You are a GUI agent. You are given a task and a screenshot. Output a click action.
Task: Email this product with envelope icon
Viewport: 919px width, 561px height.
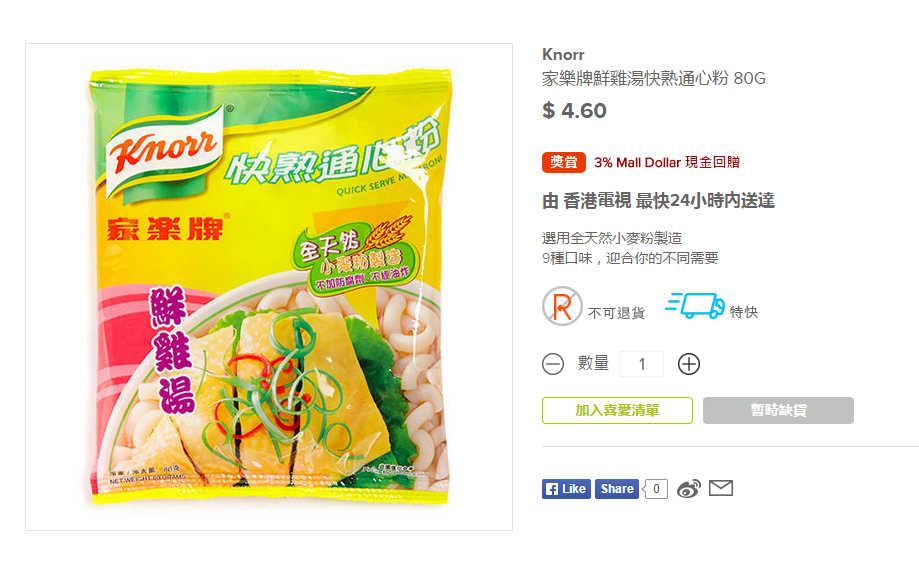click(721, 488)
